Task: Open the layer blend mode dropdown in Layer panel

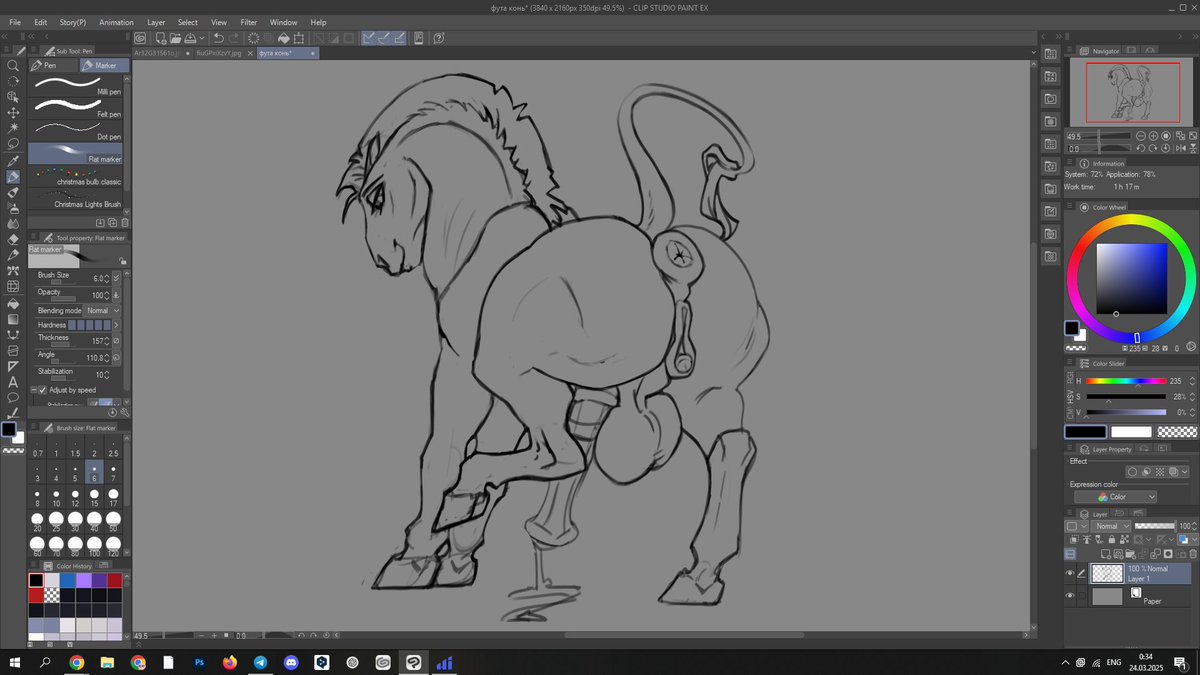Action: coord(1112,525)
